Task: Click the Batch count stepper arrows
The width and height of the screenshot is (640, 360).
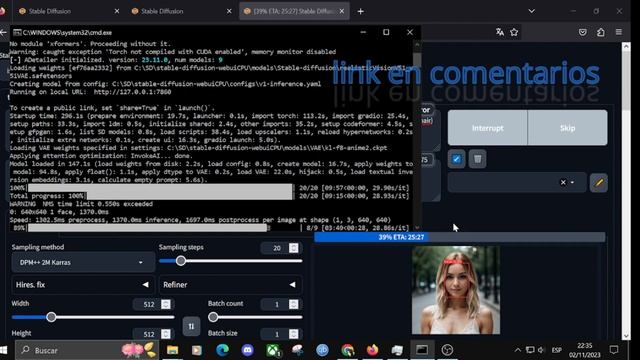Action: 293,304
